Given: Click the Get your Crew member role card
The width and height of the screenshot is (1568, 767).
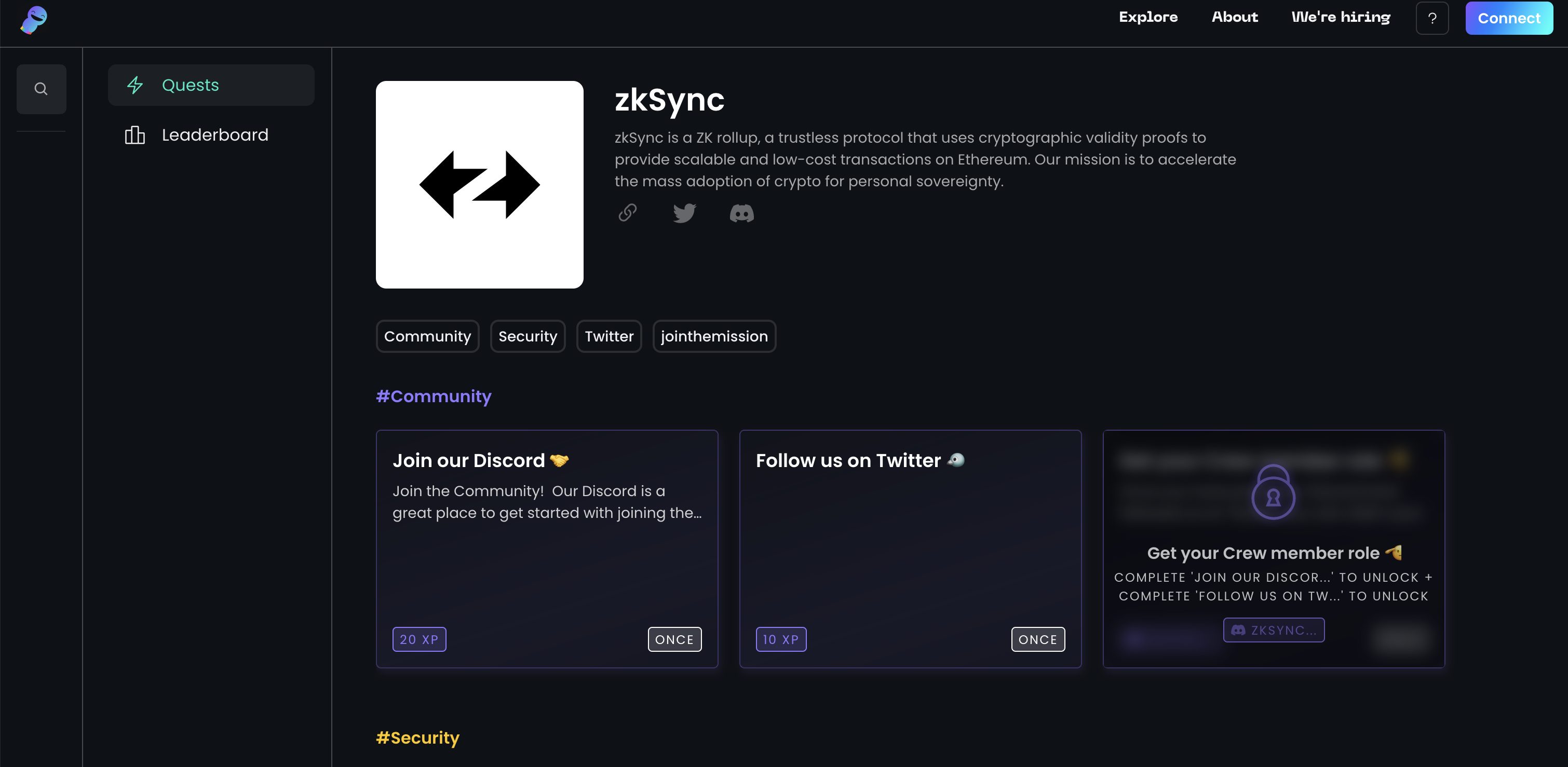Looking at the screenshot, I should coord(1274,549).
